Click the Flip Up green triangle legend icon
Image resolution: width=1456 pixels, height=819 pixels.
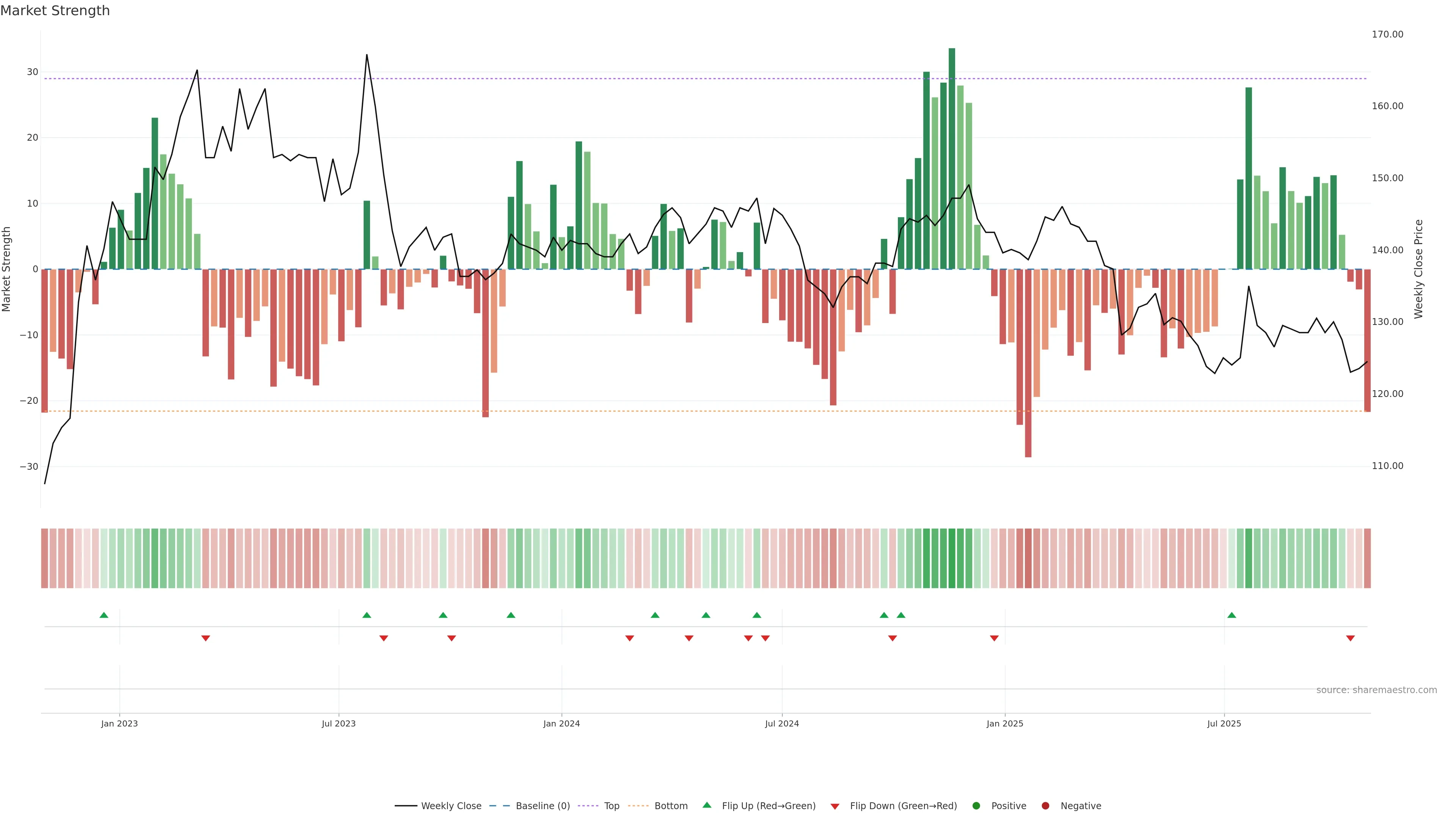click(706, 805)
